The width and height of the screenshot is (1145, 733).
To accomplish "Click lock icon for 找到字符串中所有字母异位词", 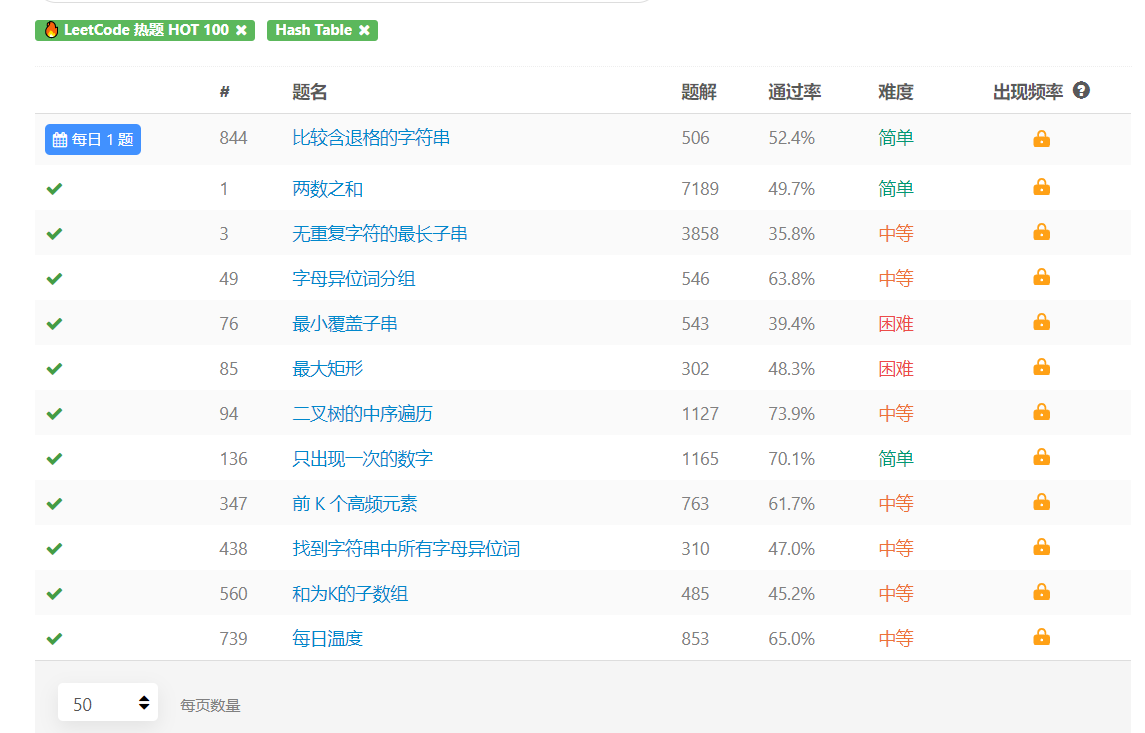I will point(1041,548).
